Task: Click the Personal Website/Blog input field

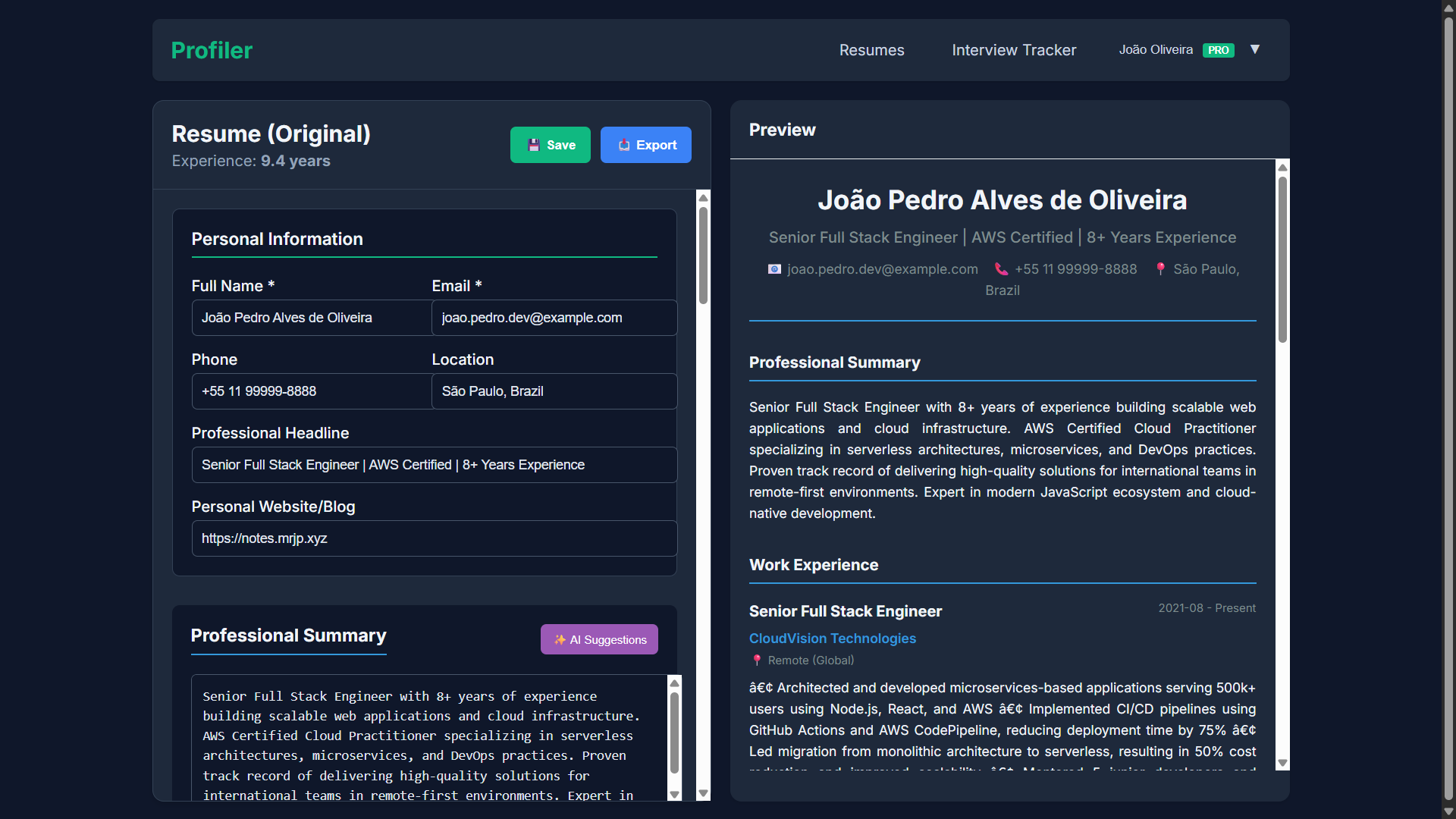Action: pyautogui.click(x=433, y=538)
